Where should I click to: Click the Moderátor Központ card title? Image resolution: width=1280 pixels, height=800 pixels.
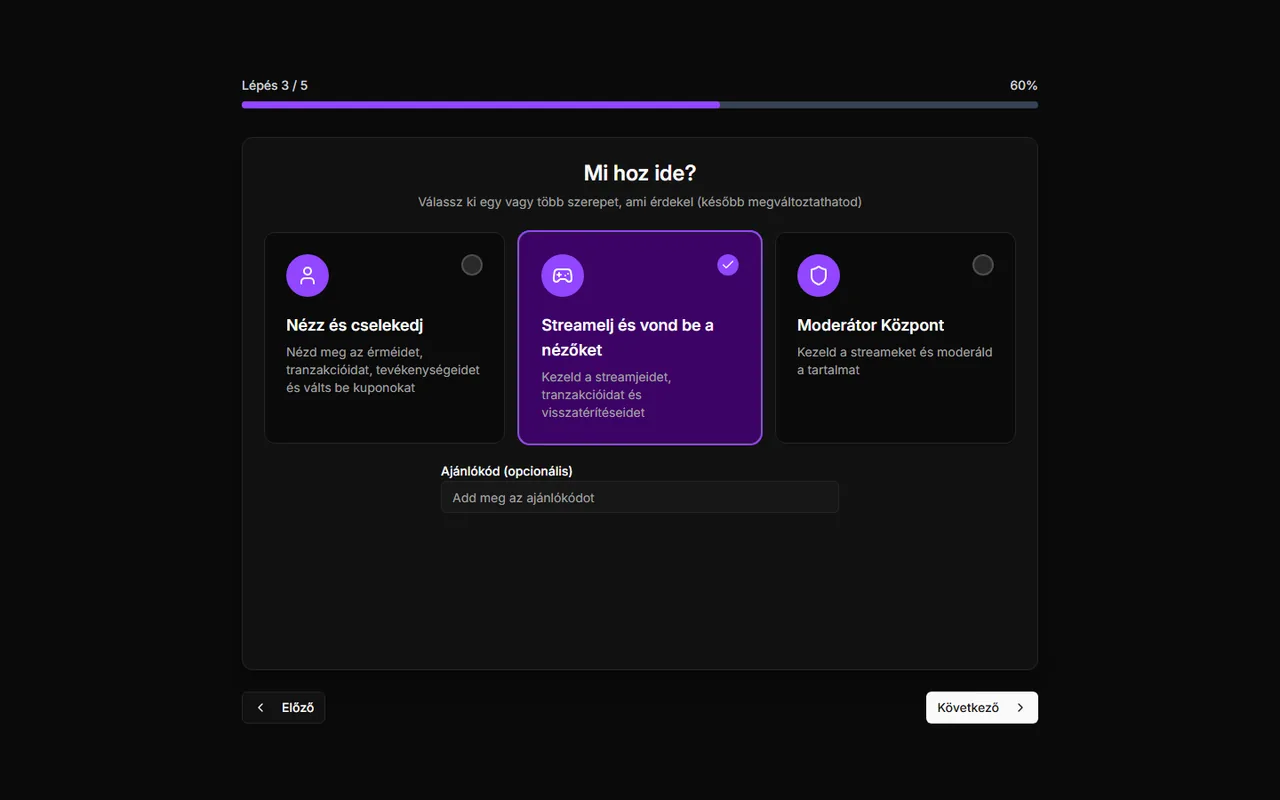pyautogui.click(x=870, y=325)
